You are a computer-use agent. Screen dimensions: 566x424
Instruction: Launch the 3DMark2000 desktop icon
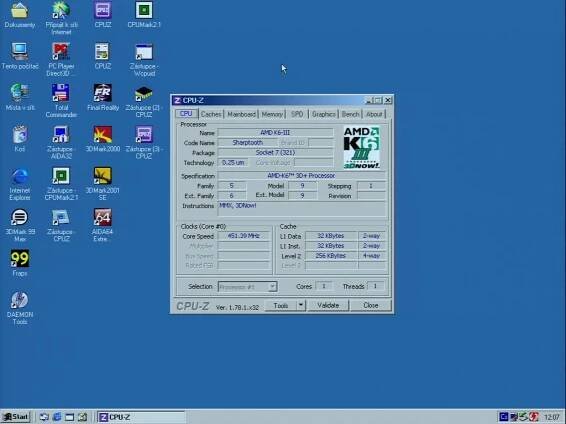(x=103, y=135)
